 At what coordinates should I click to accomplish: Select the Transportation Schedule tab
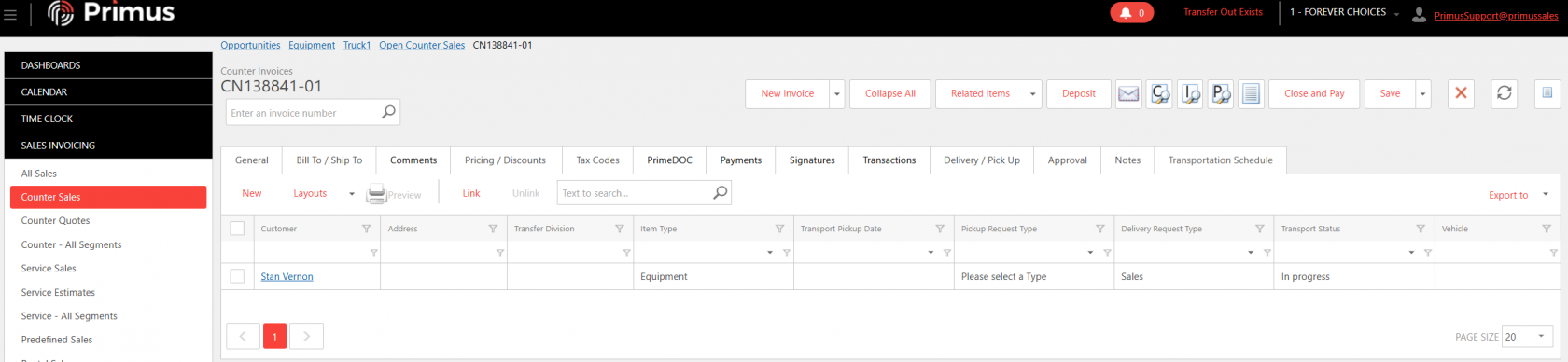coord(1220,160)
